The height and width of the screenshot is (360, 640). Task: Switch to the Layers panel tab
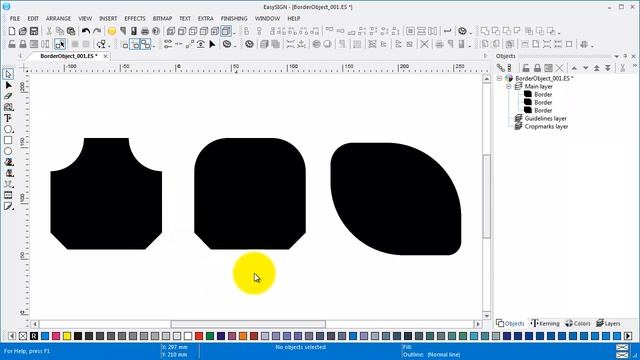[x=608, y=323]
